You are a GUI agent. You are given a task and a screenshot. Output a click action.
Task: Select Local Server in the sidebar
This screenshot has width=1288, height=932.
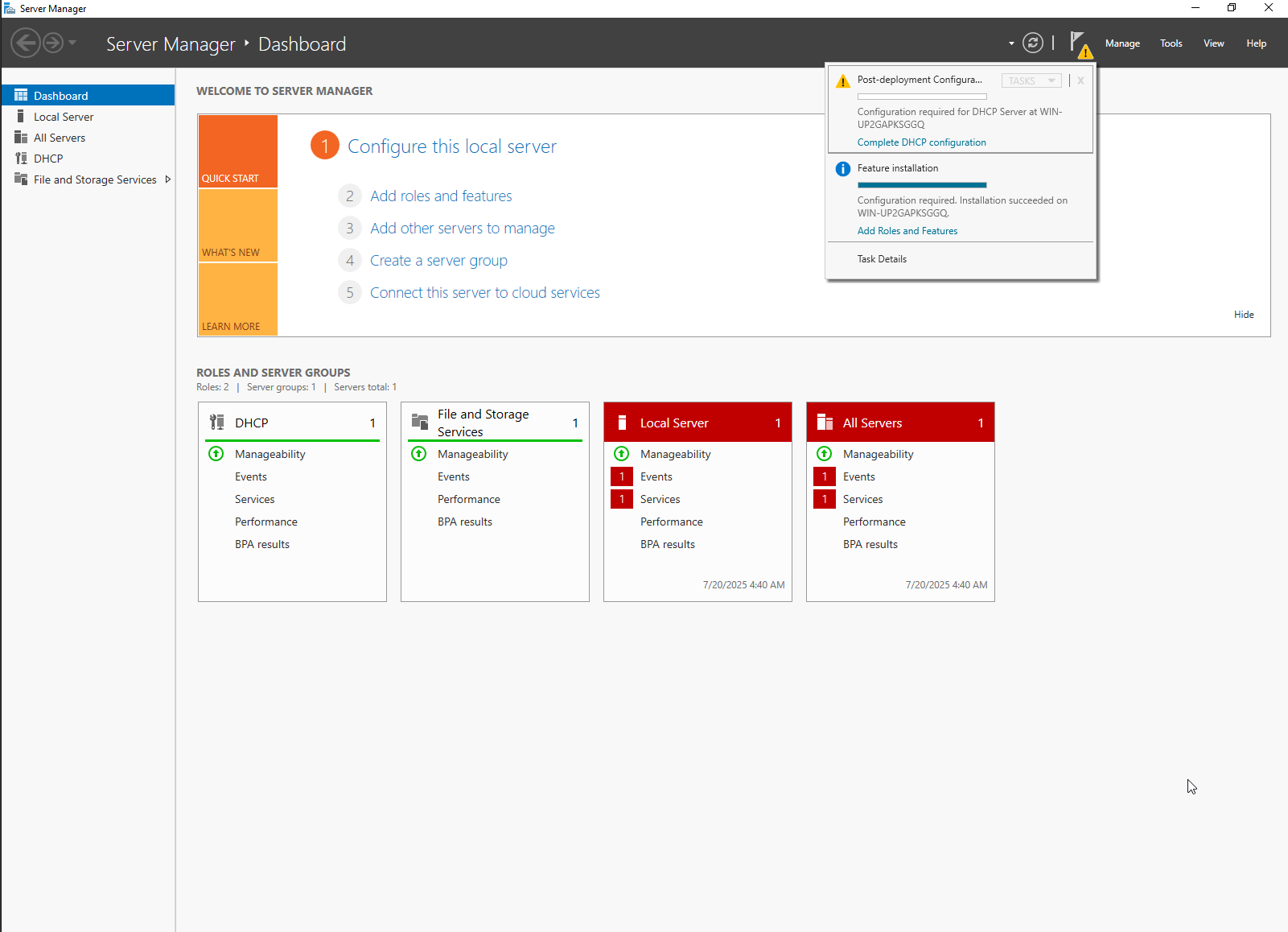[64, 117]
